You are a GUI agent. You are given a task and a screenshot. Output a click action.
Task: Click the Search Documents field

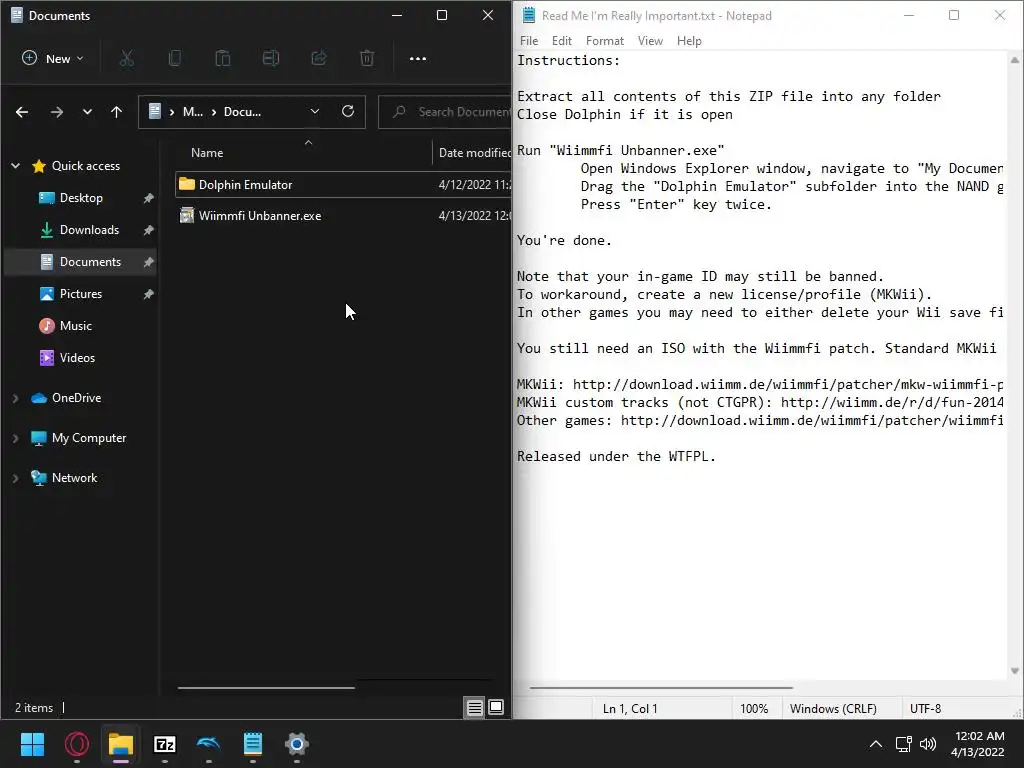[445, 112]
